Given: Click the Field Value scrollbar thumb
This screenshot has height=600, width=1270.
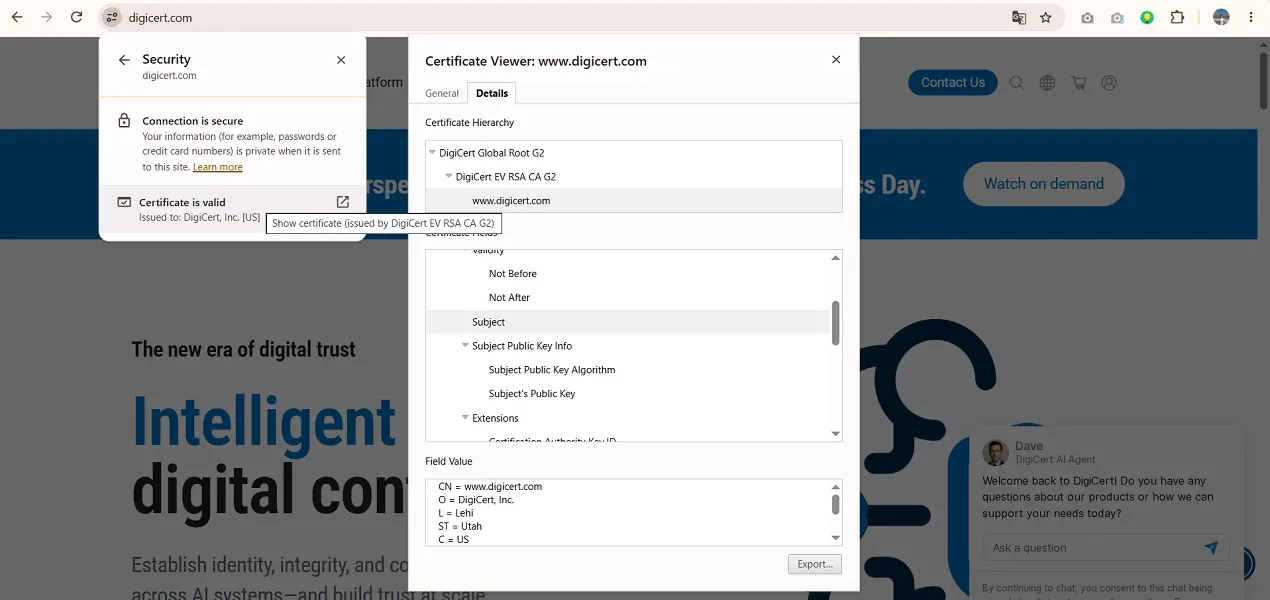Looking at the screenshot, I should (x=836, y=504).
